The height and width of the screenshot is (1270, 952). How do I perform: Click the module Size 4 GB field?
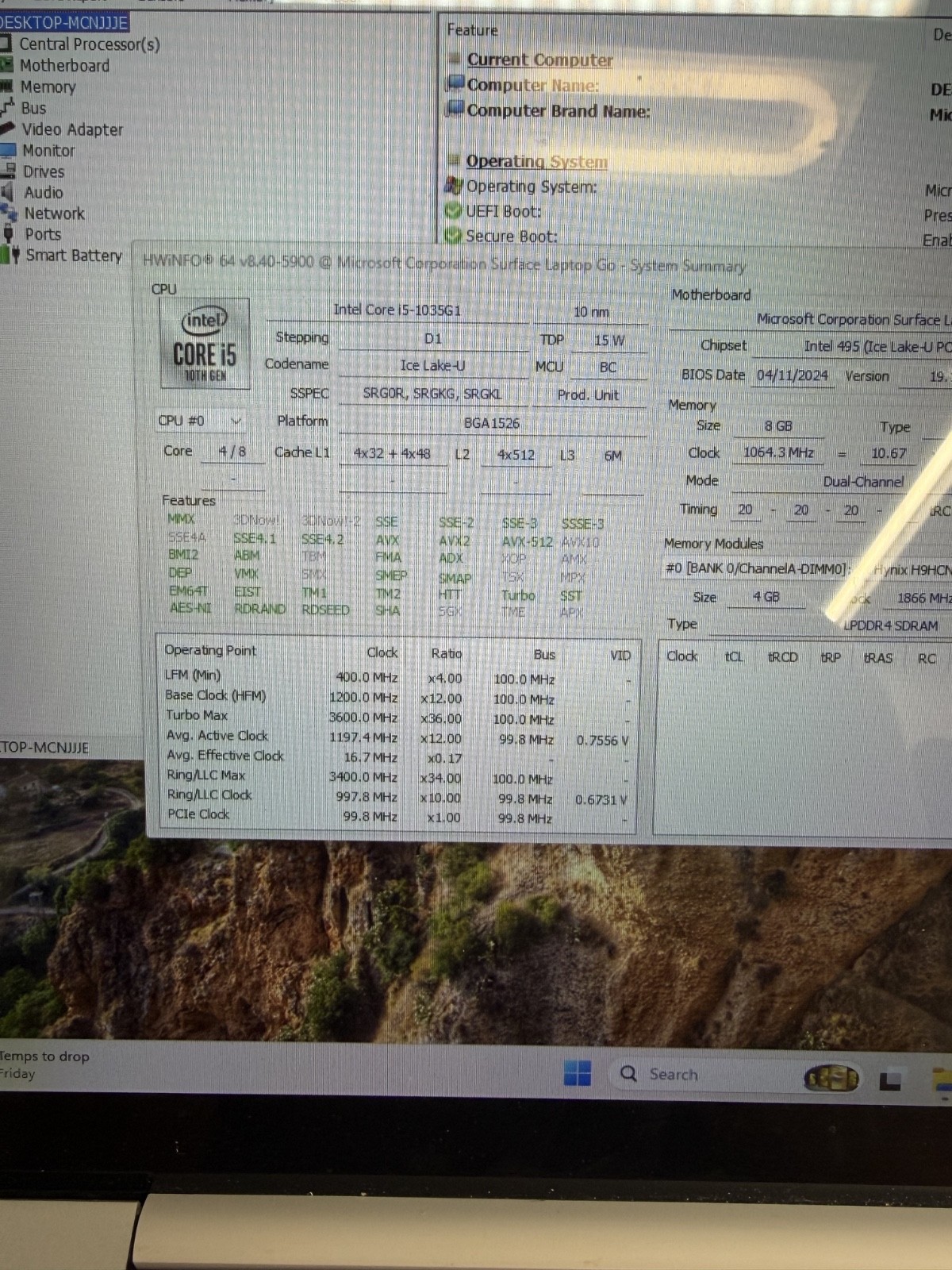(x=766, y=597)
